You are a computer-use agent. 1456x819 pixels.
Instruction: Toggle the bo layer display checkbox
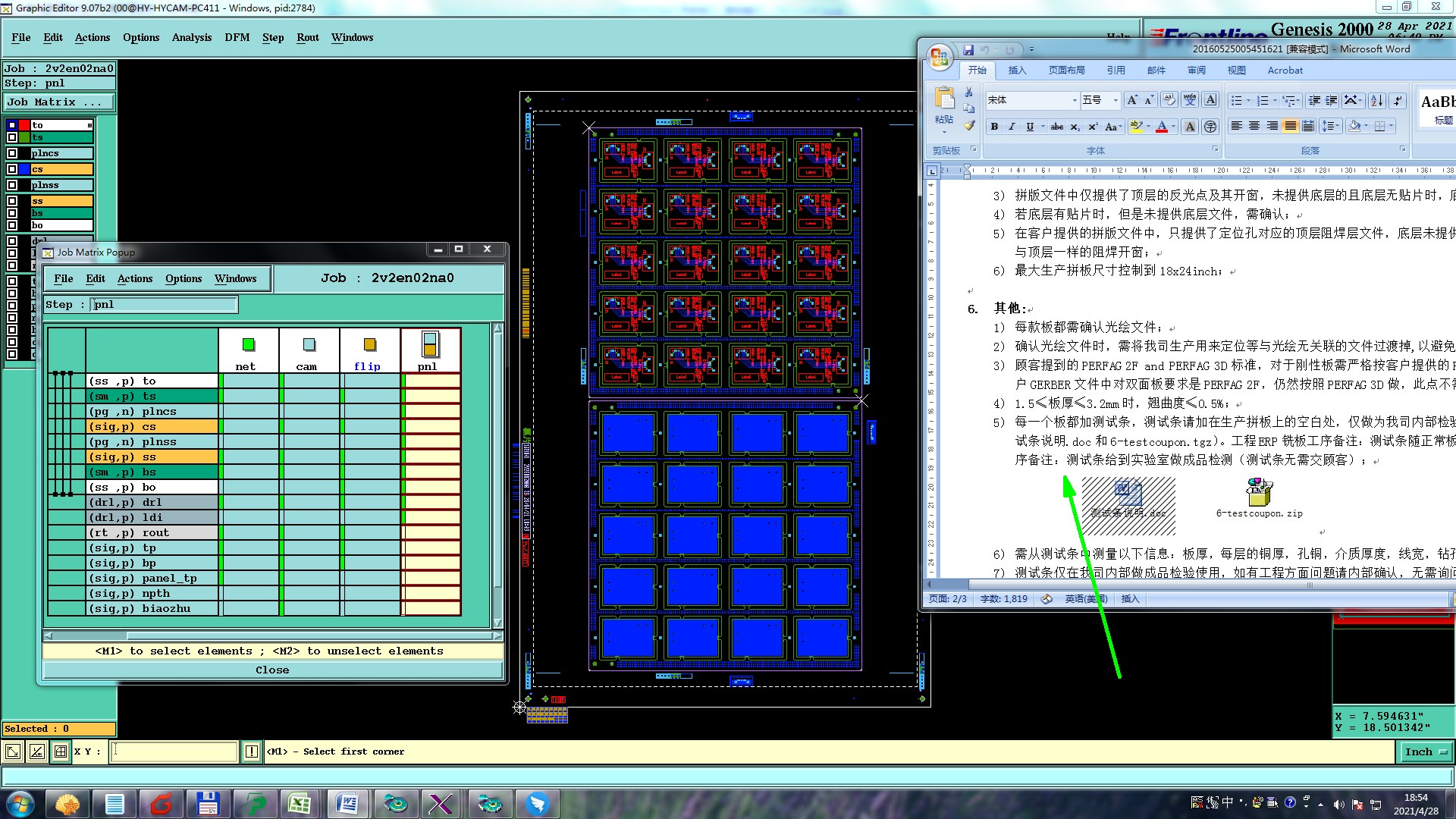point(12,225)
